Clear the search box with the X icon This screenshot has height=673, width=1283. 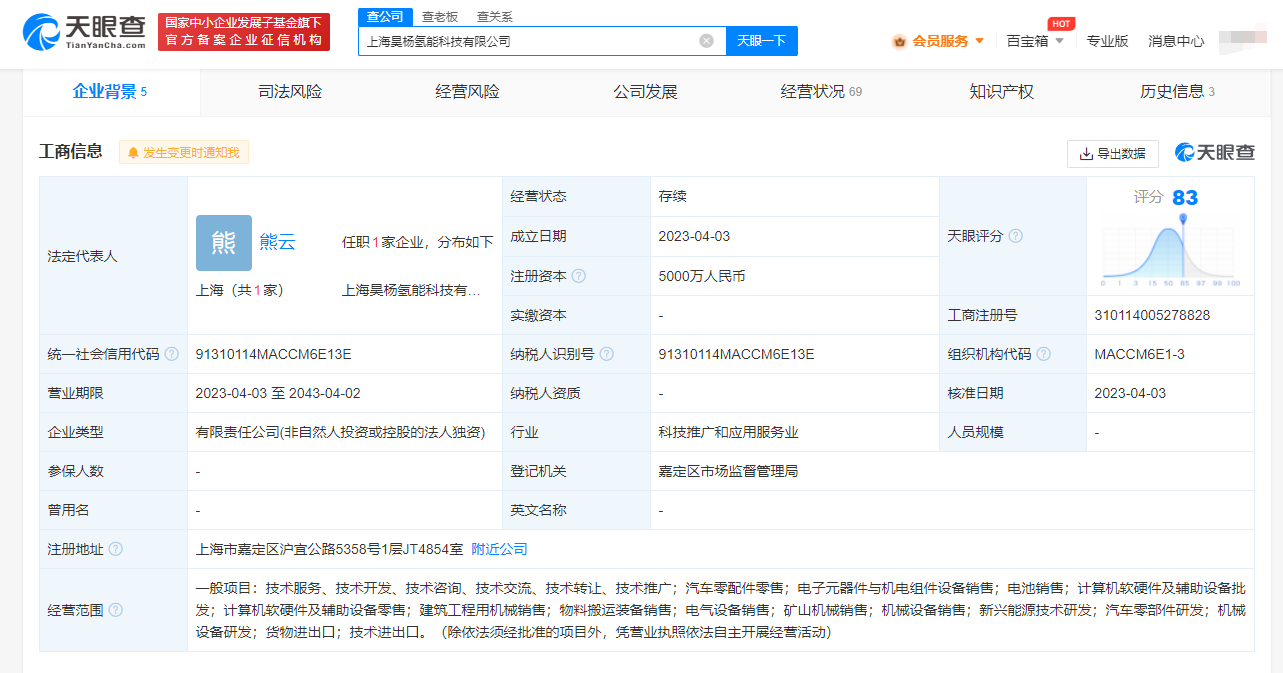[706, 41]
